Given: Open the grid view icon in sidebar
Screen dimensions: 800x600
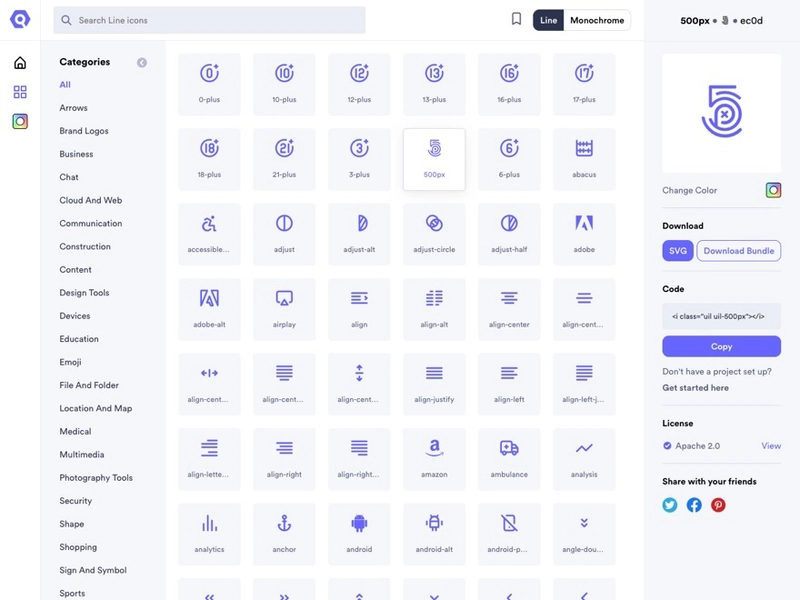Looking at the screenshot, I should click(20, 92).
